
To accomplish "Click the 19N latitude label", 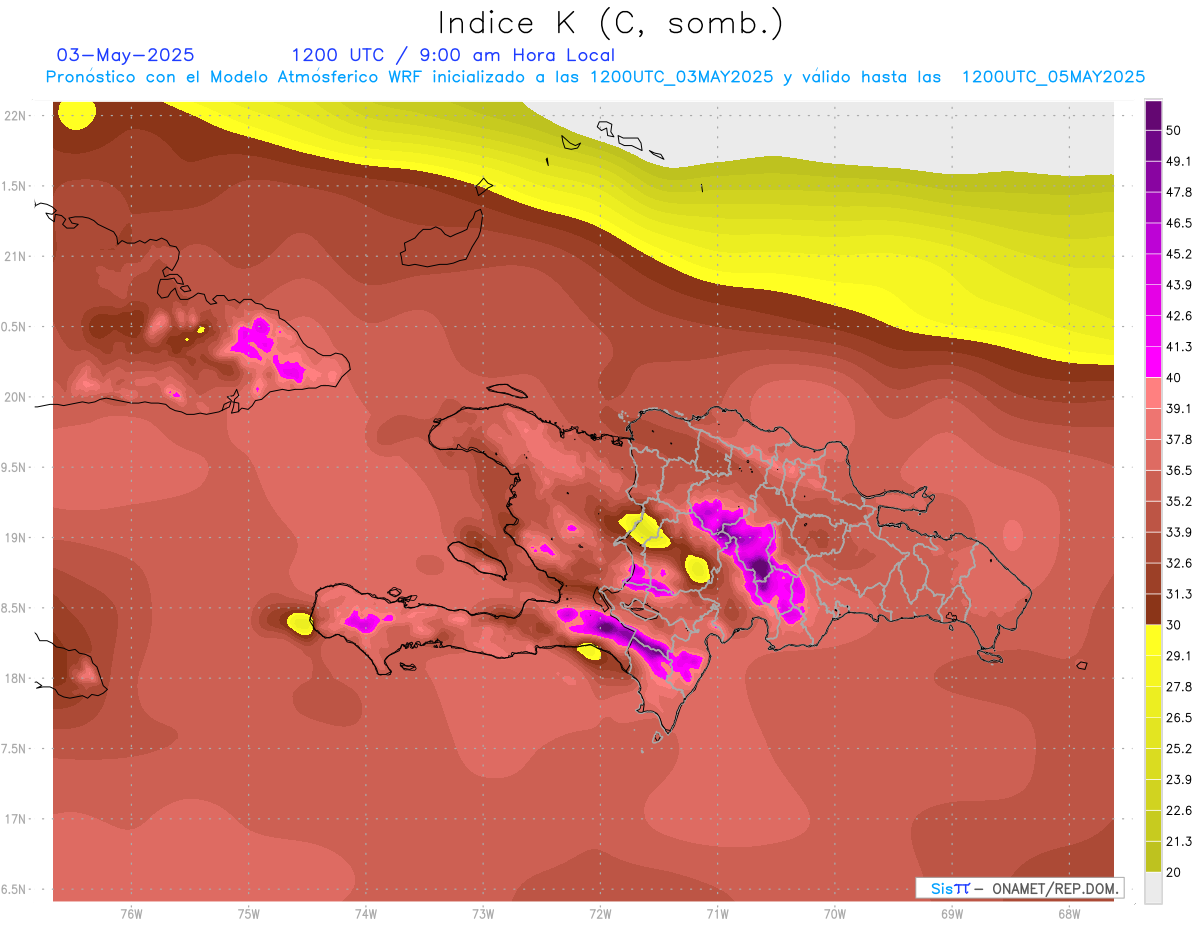I will [17, 537].
